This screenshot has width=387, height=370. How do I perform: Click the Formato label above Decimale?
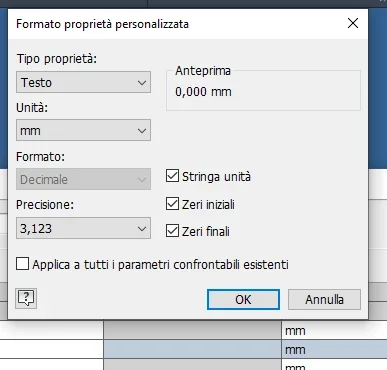pos(40,156)
